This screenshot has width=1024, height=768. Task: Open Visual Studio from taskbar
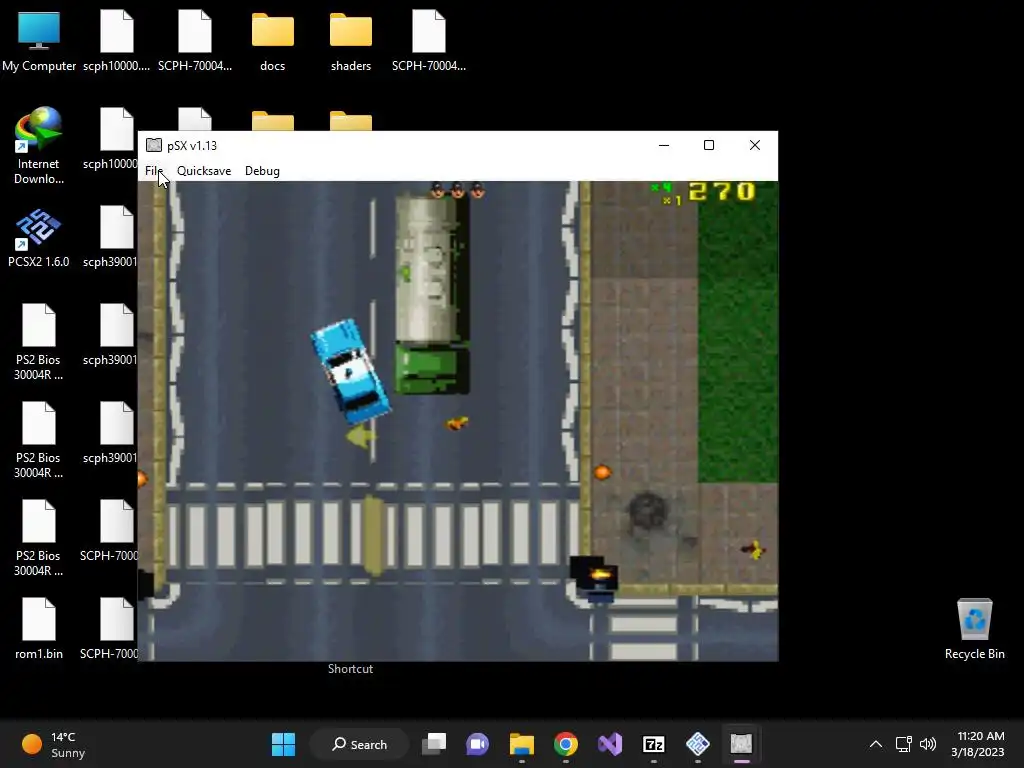tap(610, 744)
